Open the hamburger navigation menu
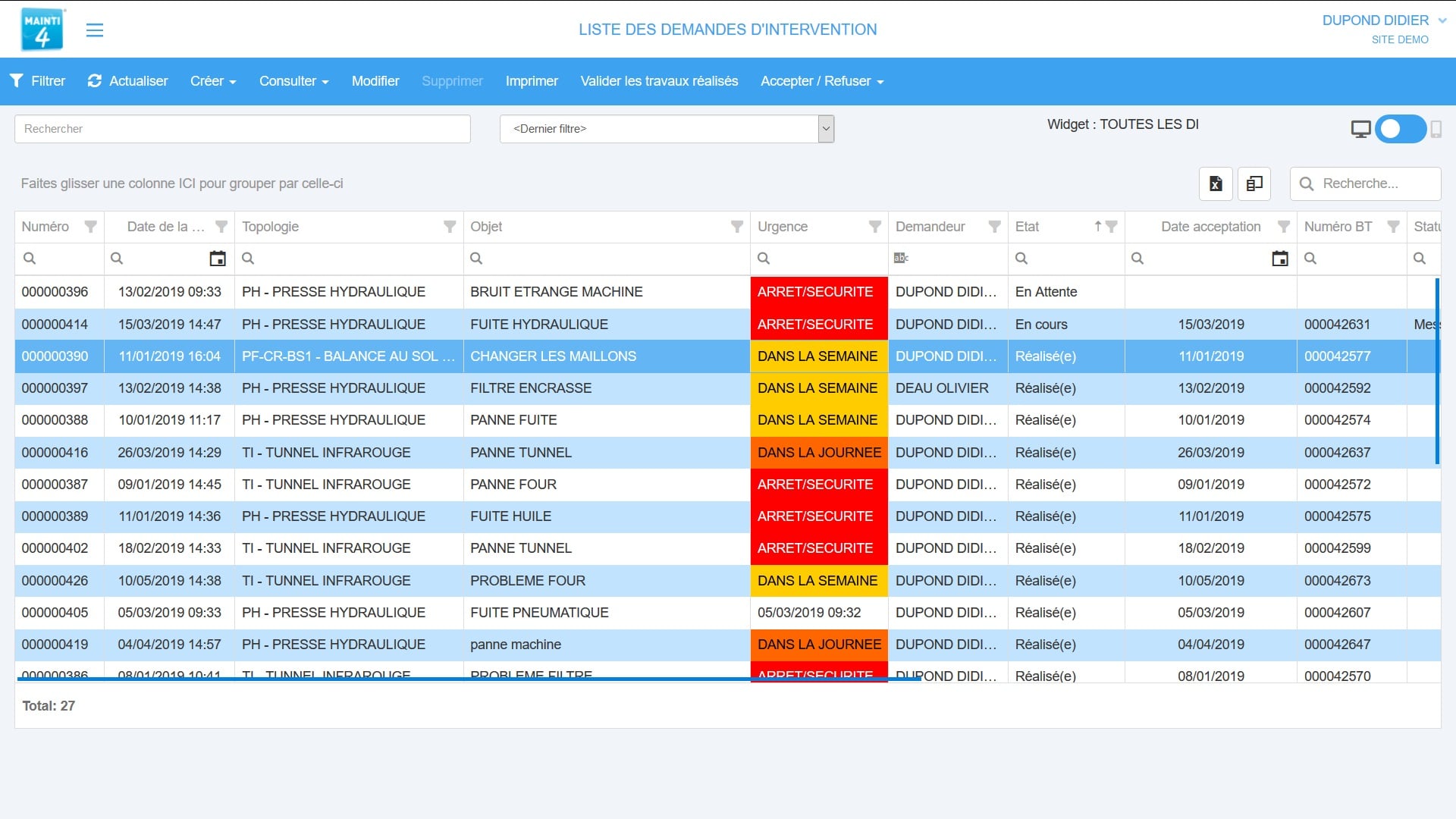Image resolution: width=1456 pixels, height=819 pixels. (x=95, y=30)
